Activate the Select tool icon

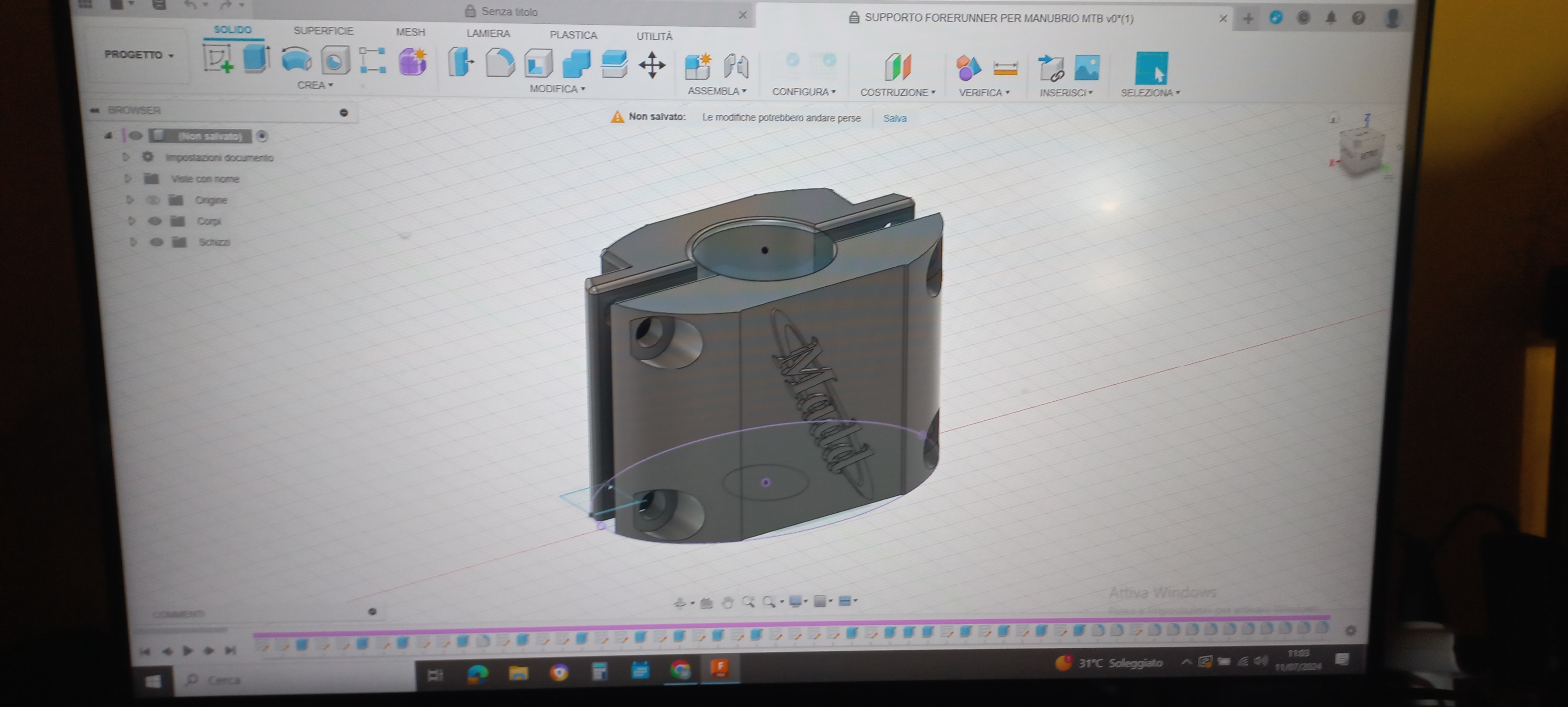coord(1152,68)
